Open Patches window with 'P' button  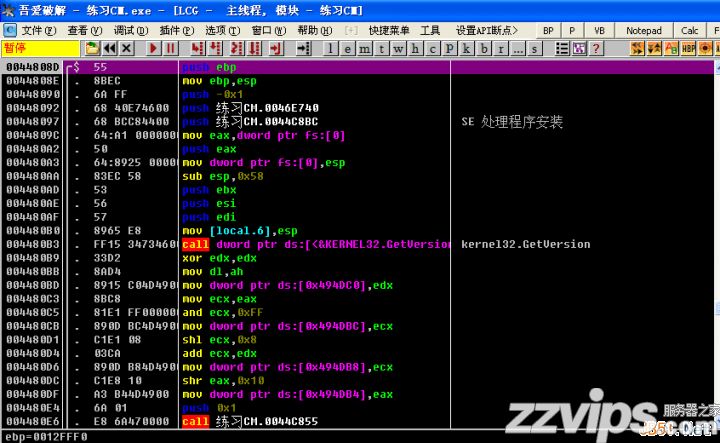[449, 48]
